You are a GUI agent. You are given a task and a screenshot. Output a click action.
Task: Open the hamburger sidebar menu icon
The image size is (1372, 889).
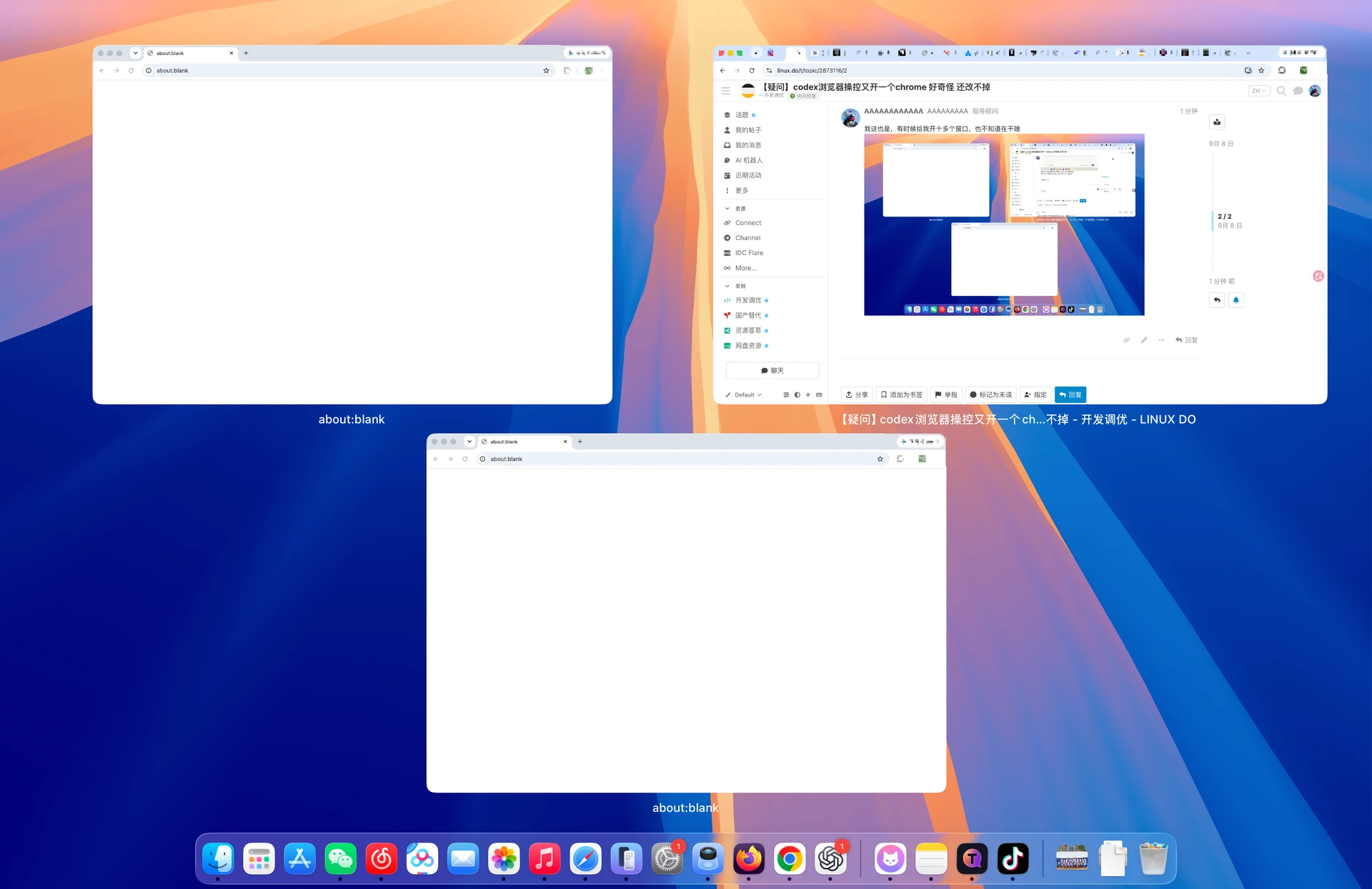(x=726, y=91)
